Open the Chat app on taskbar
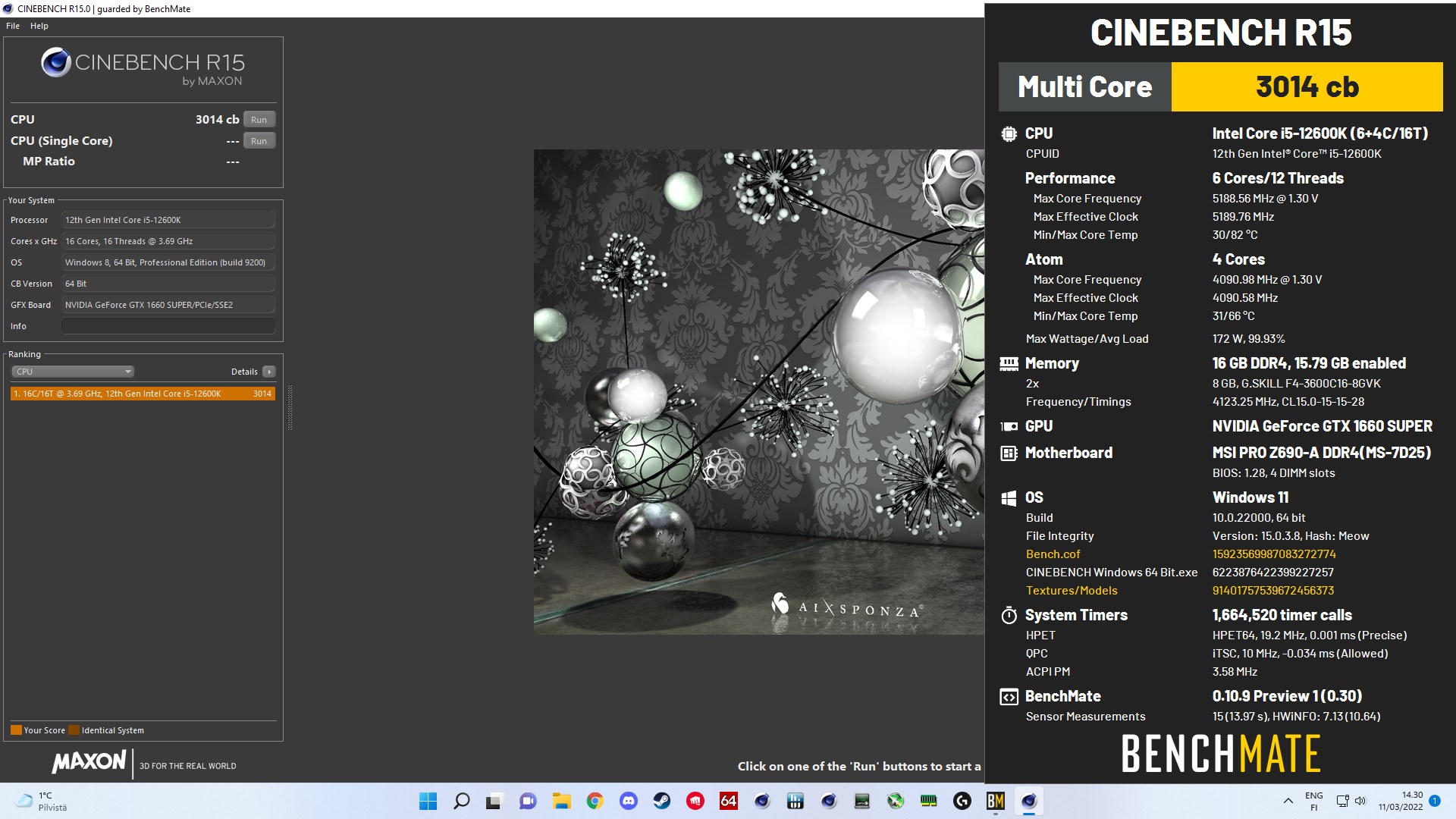 [x=528, y=801]
